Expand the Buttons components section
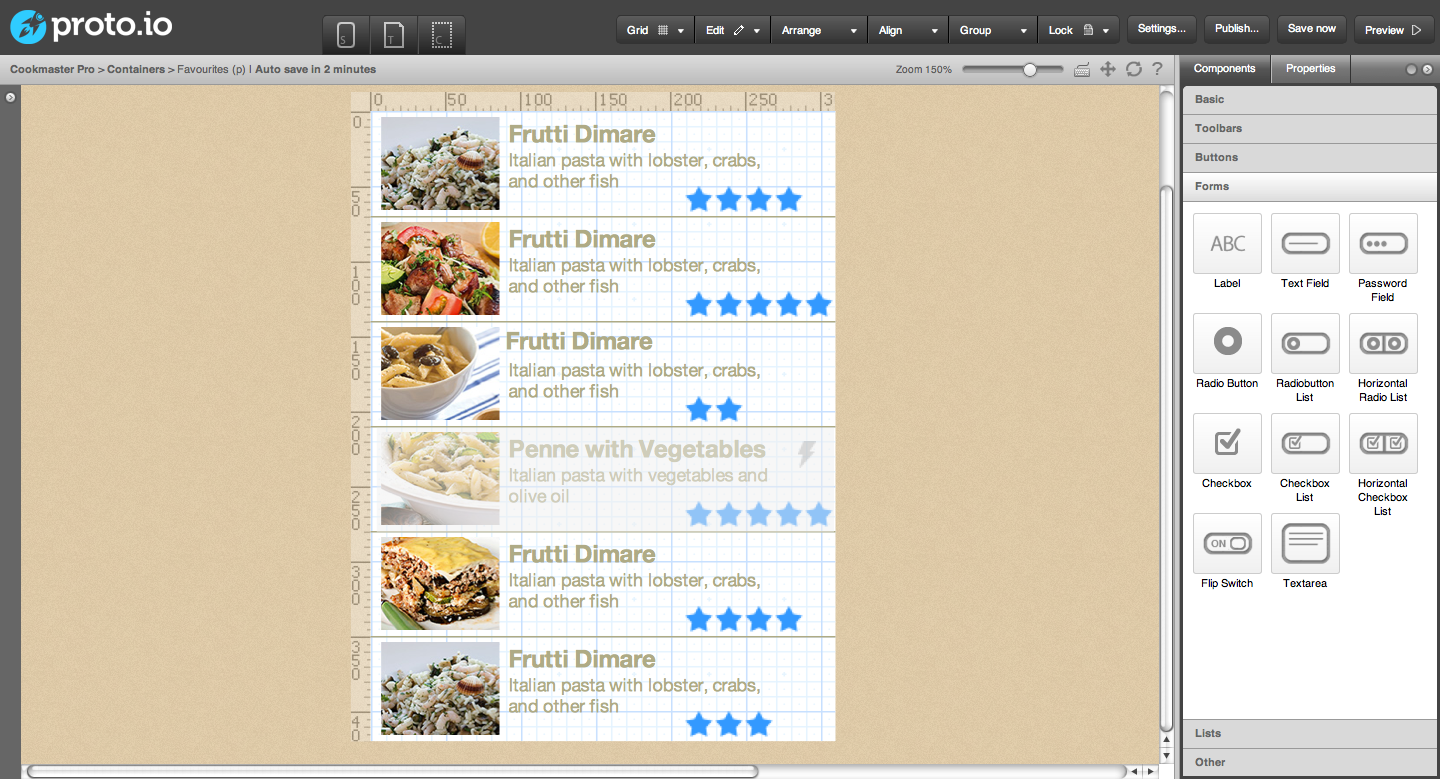1440x779 pixels. 1310,158
